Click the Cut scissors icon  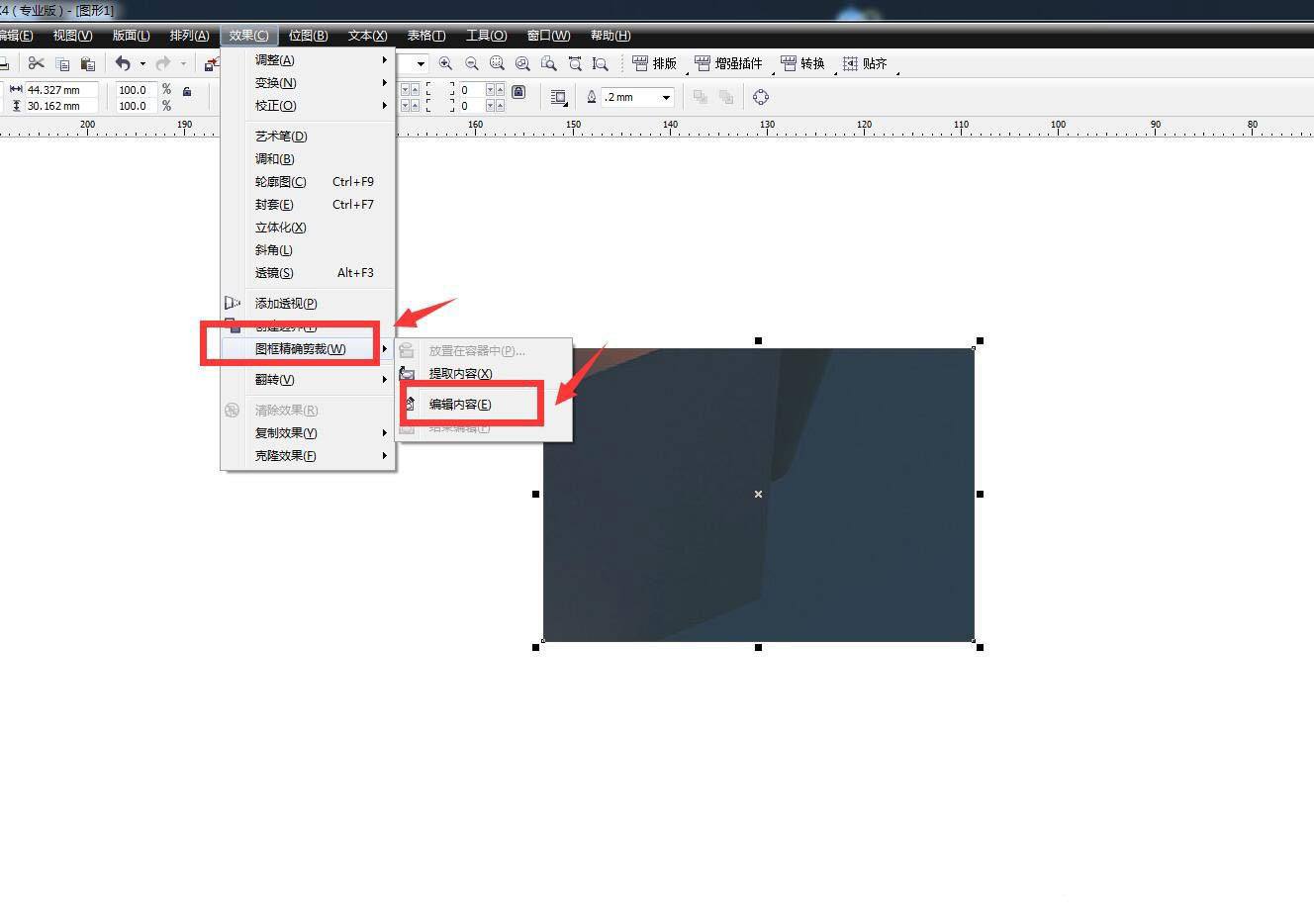click(37, 63)
